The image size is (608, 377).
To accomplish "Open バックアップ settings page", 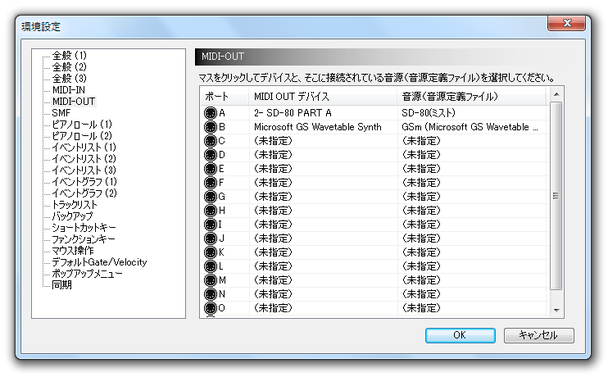I will pyautogui.click(x=73, y=216).
